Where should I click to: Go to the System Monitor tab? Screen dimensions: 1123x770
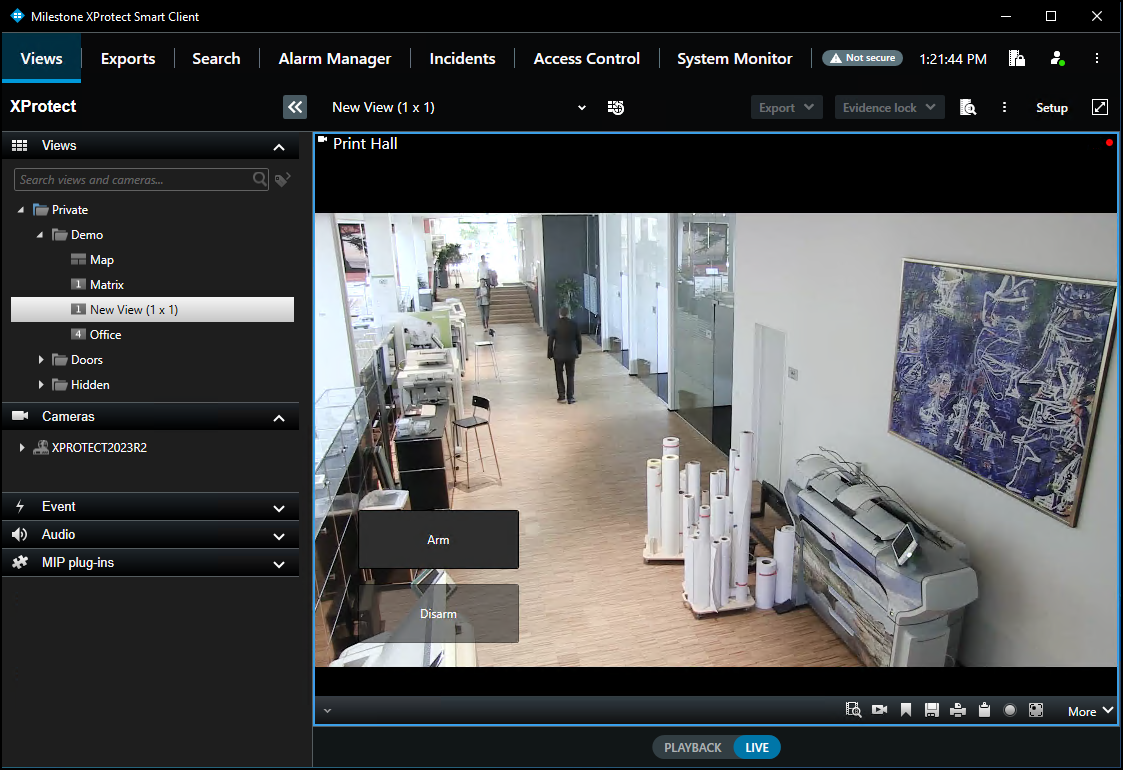(734, 59)
